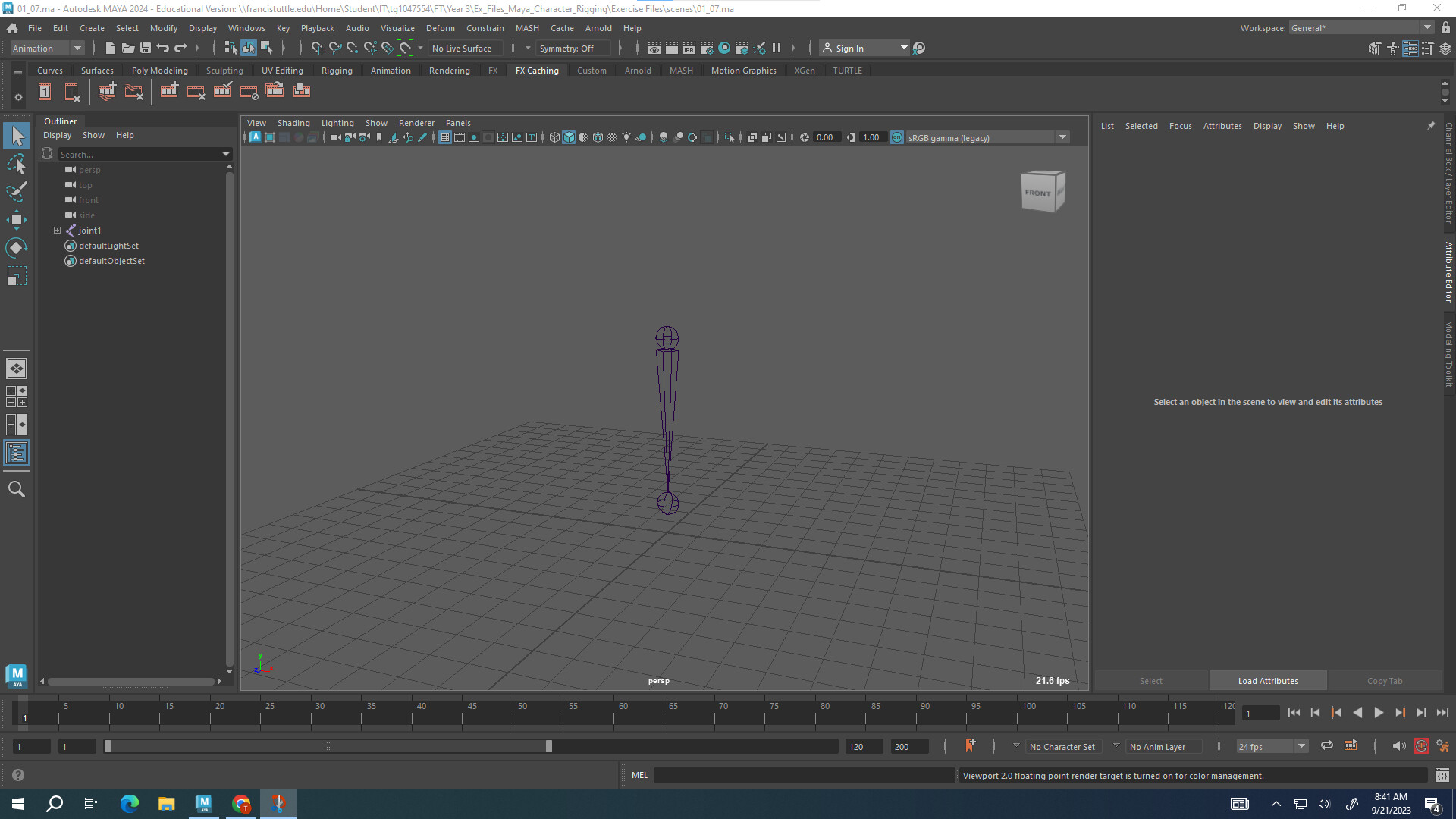Select the Lasso tool in the toolbox
1456x819 pixels.
(x=16, y=165)
